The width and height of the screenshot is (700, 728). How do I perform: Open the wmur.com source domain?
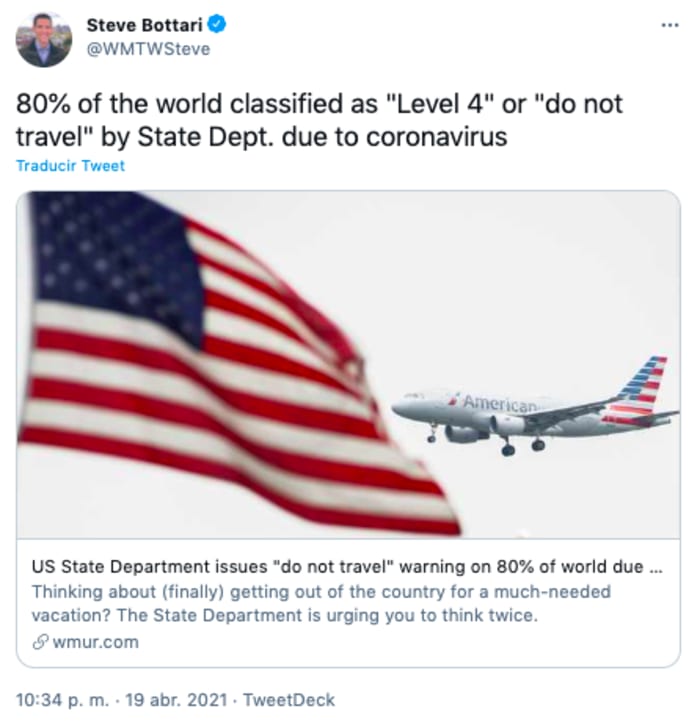click(95, 641)
